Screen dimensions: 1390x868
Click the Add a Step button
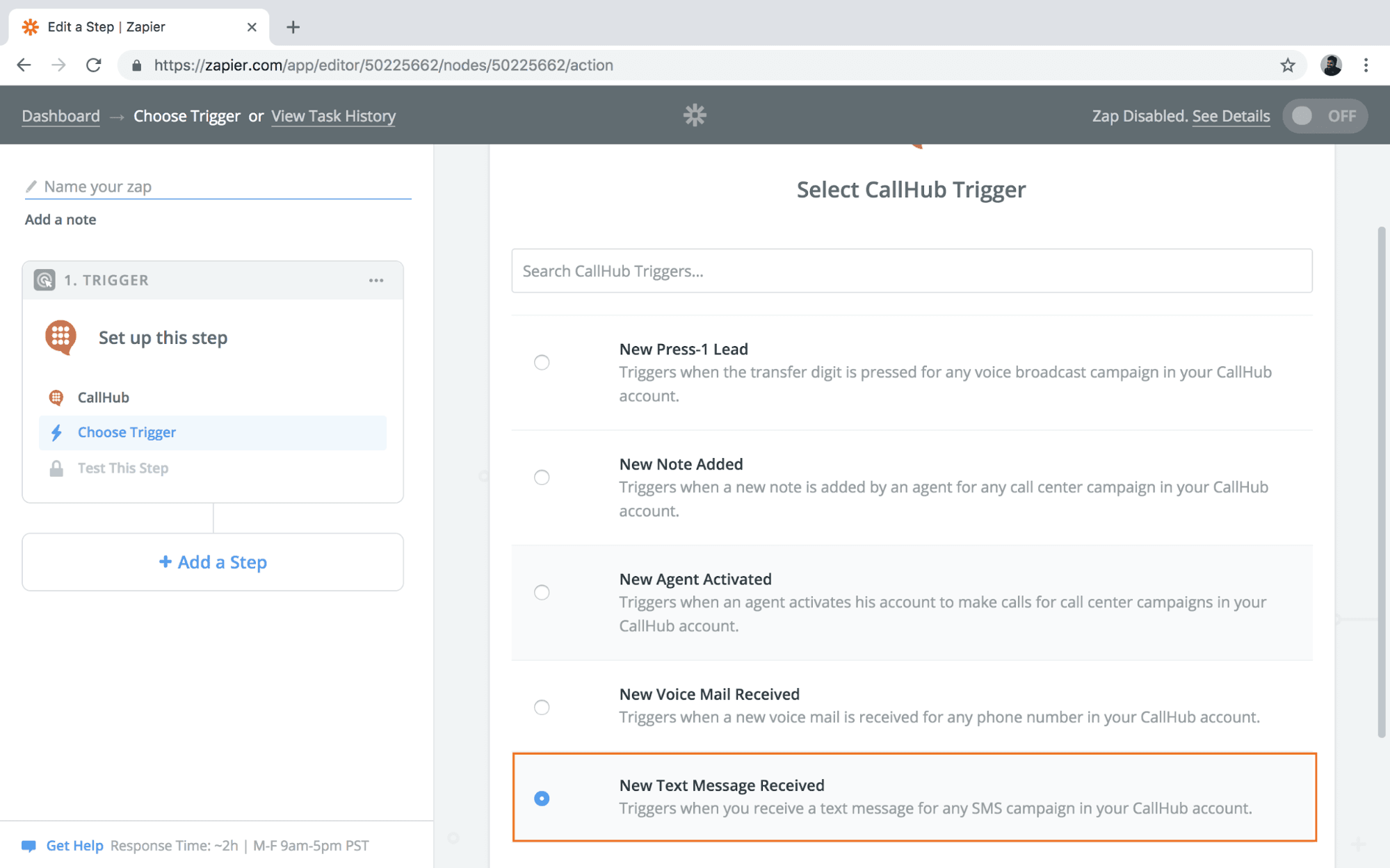click(213, 562)
